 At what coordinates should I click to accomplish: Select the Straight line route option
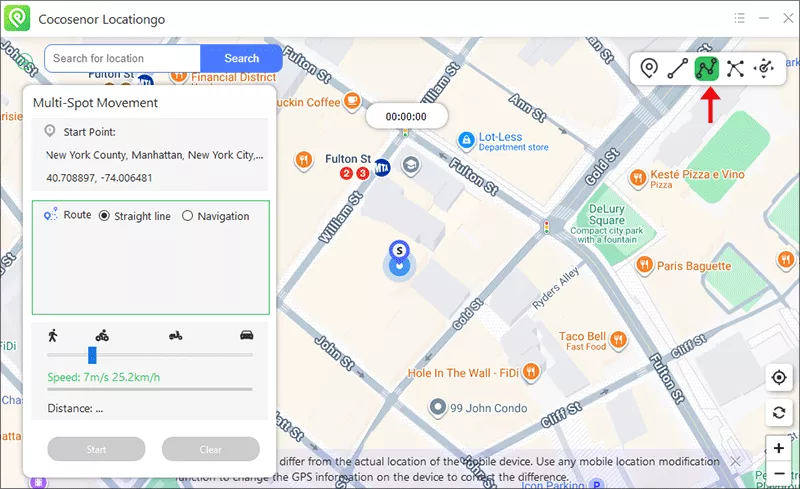tap(105, 216)
